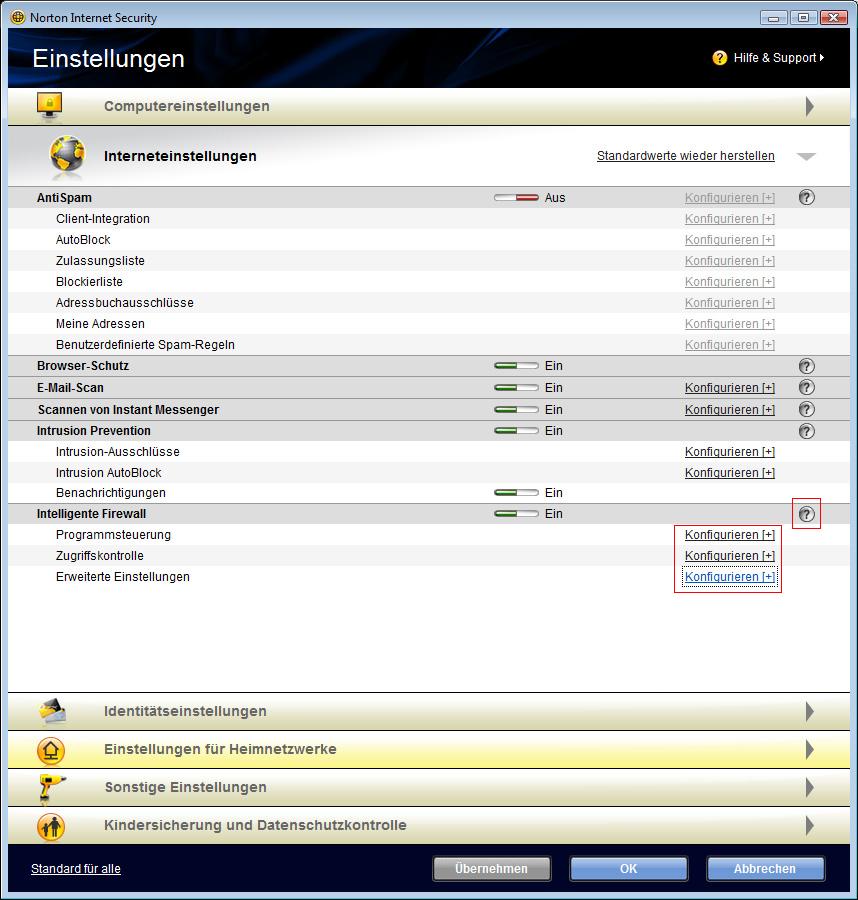Configure the Zugriffskontrolle setting
Screen dimensions: 858x900
(x=729, y=556)
